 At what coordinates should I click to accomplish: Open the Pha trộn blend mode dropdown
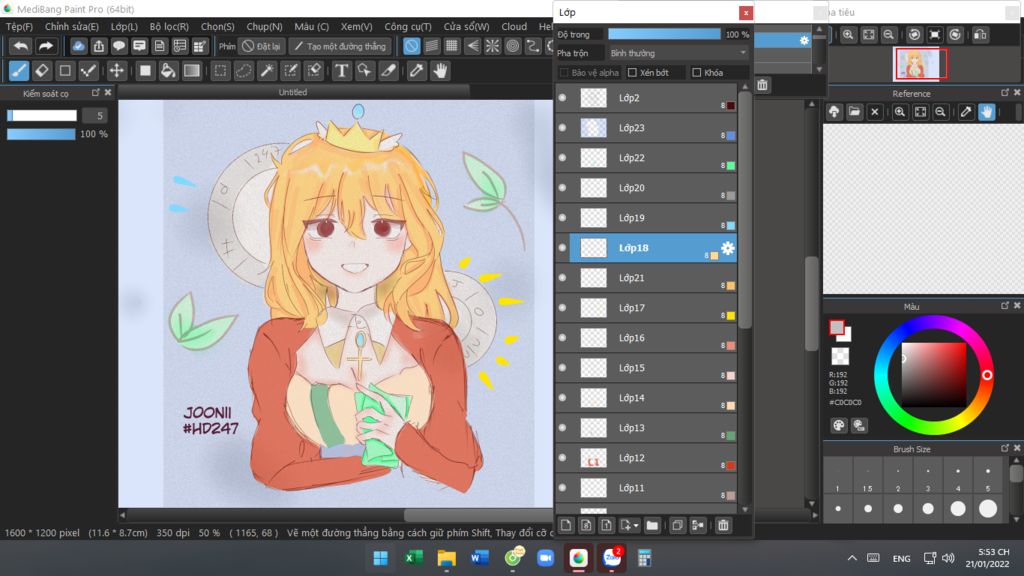[x=678, y=53]
